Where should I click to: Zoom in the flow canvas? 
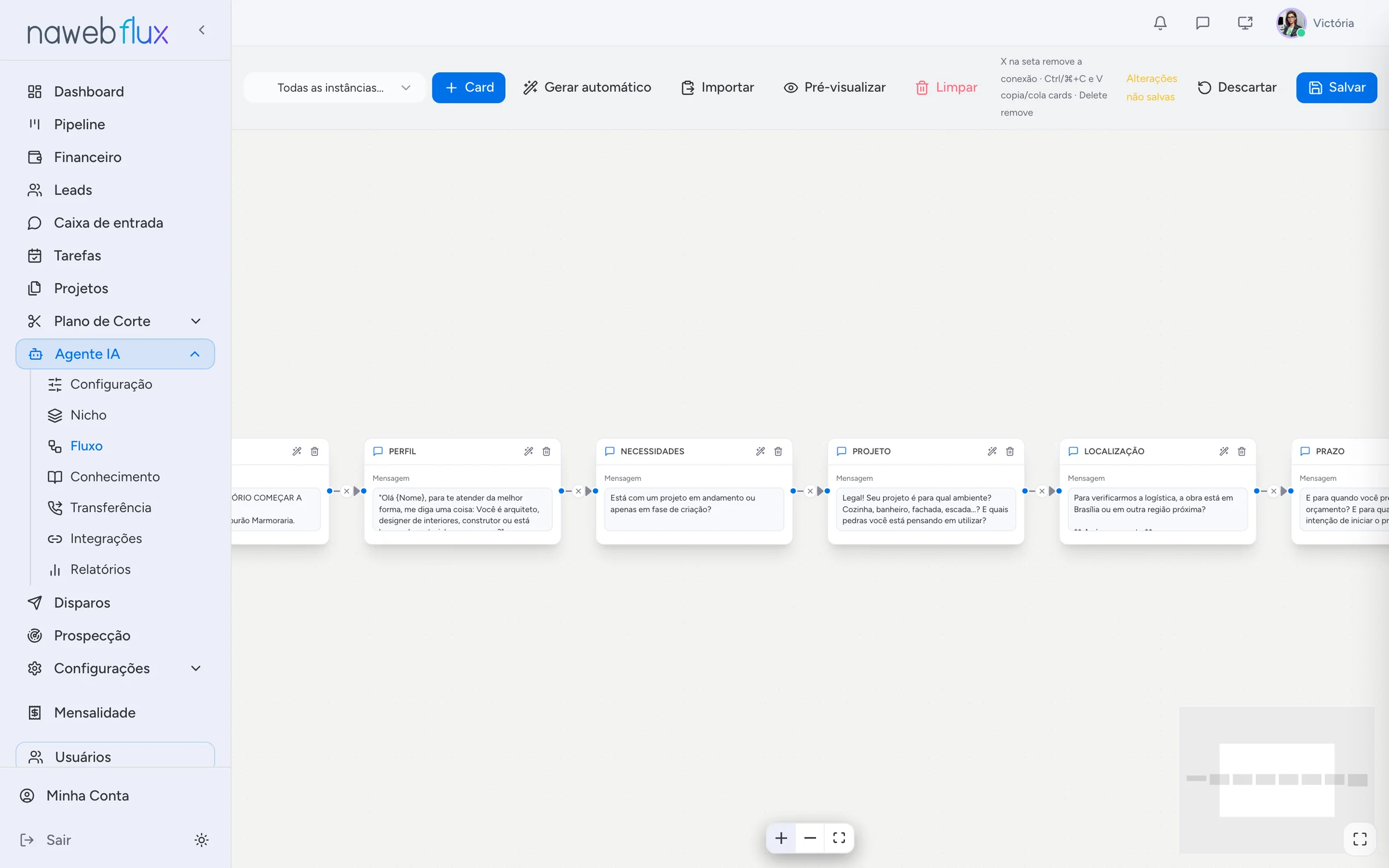coord(781,838)
